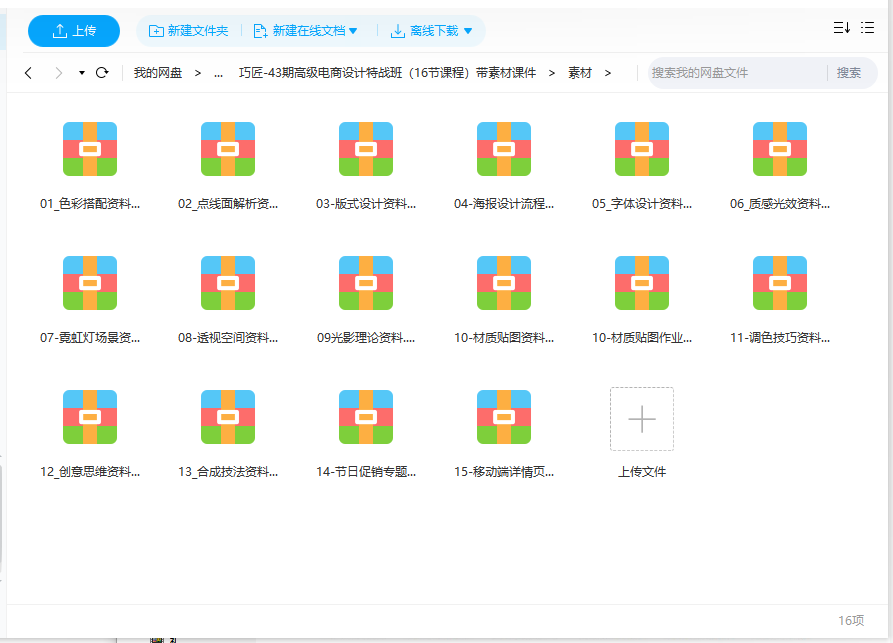Screen dimensions: 893x643
Task: Click the 13_合成技法资料... file name
Action: (x=228, y=471)
